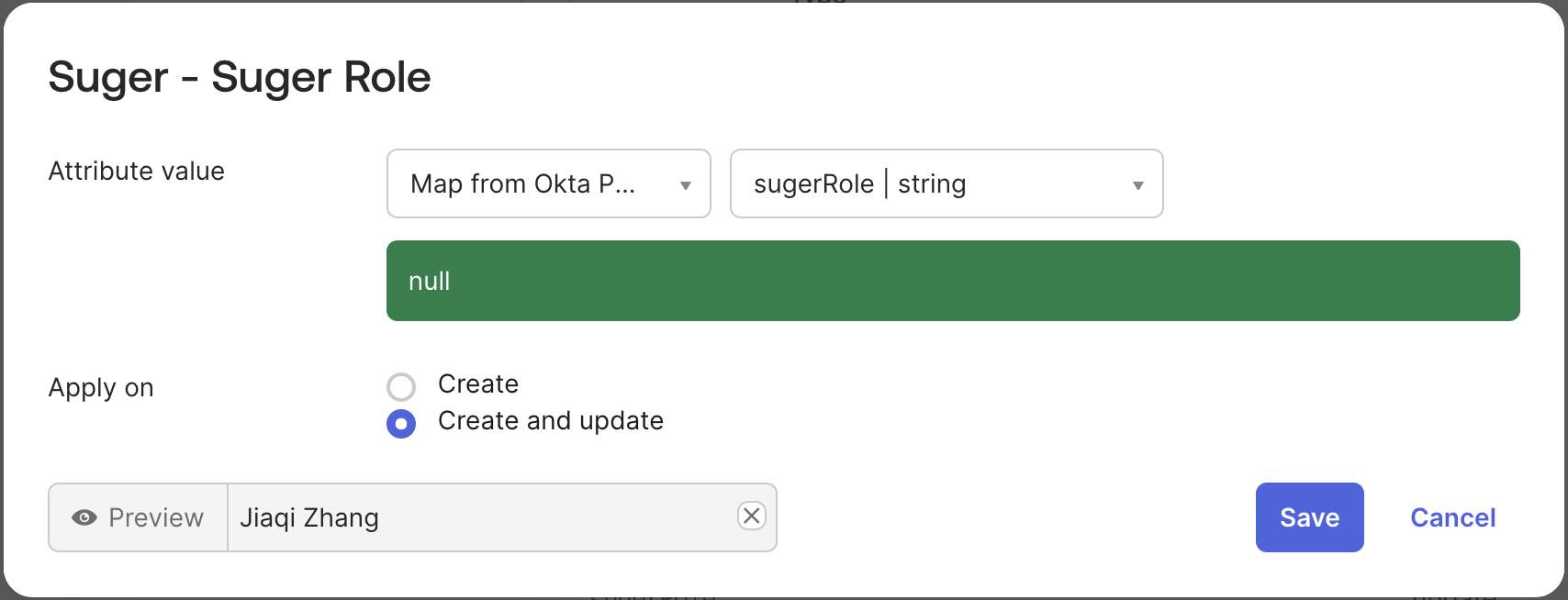Click the Attribute value field label

(137, 172)
